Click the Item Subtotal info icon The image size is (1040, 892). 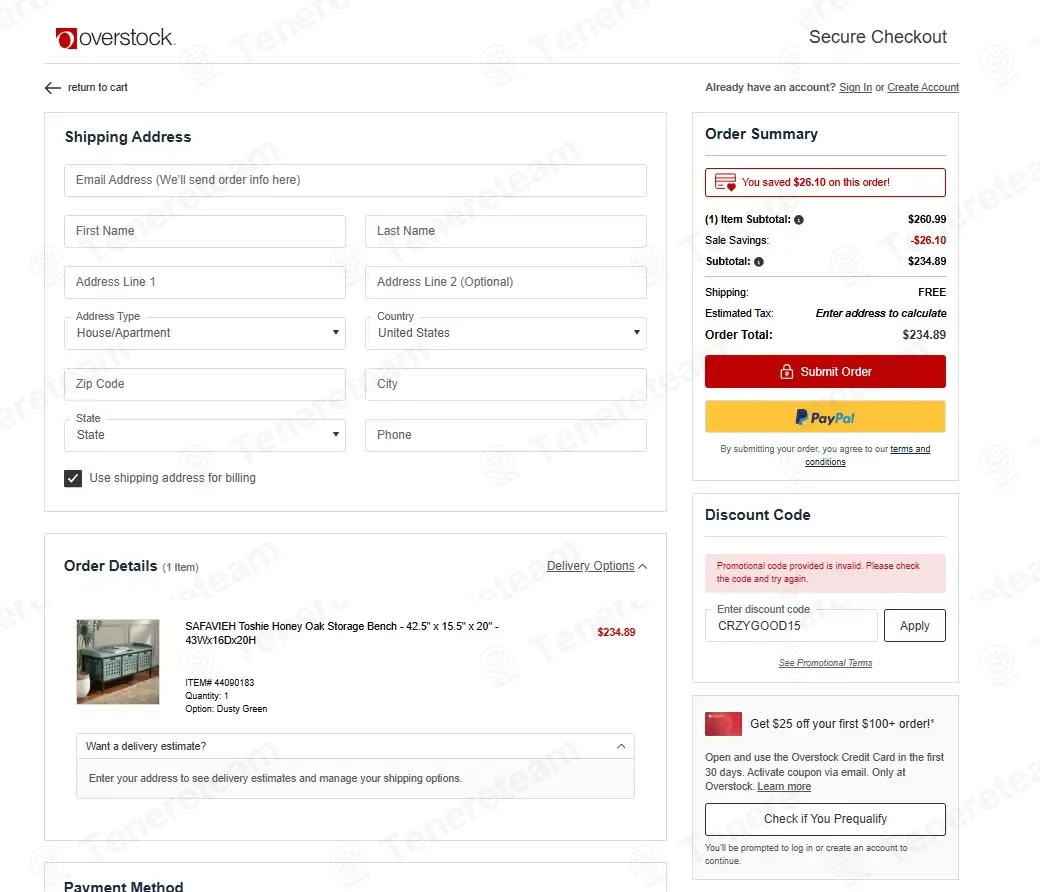point(799,220)
